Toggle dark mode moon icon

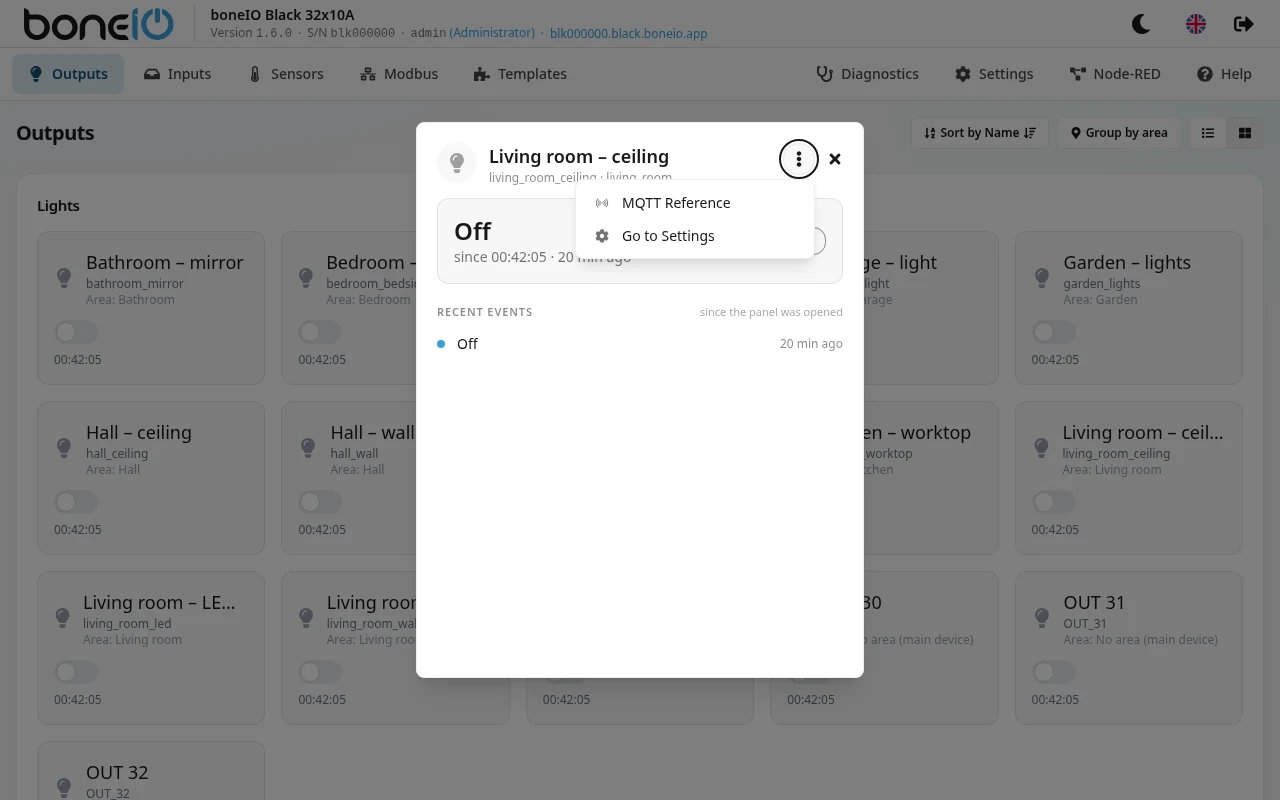(1141, 24)
